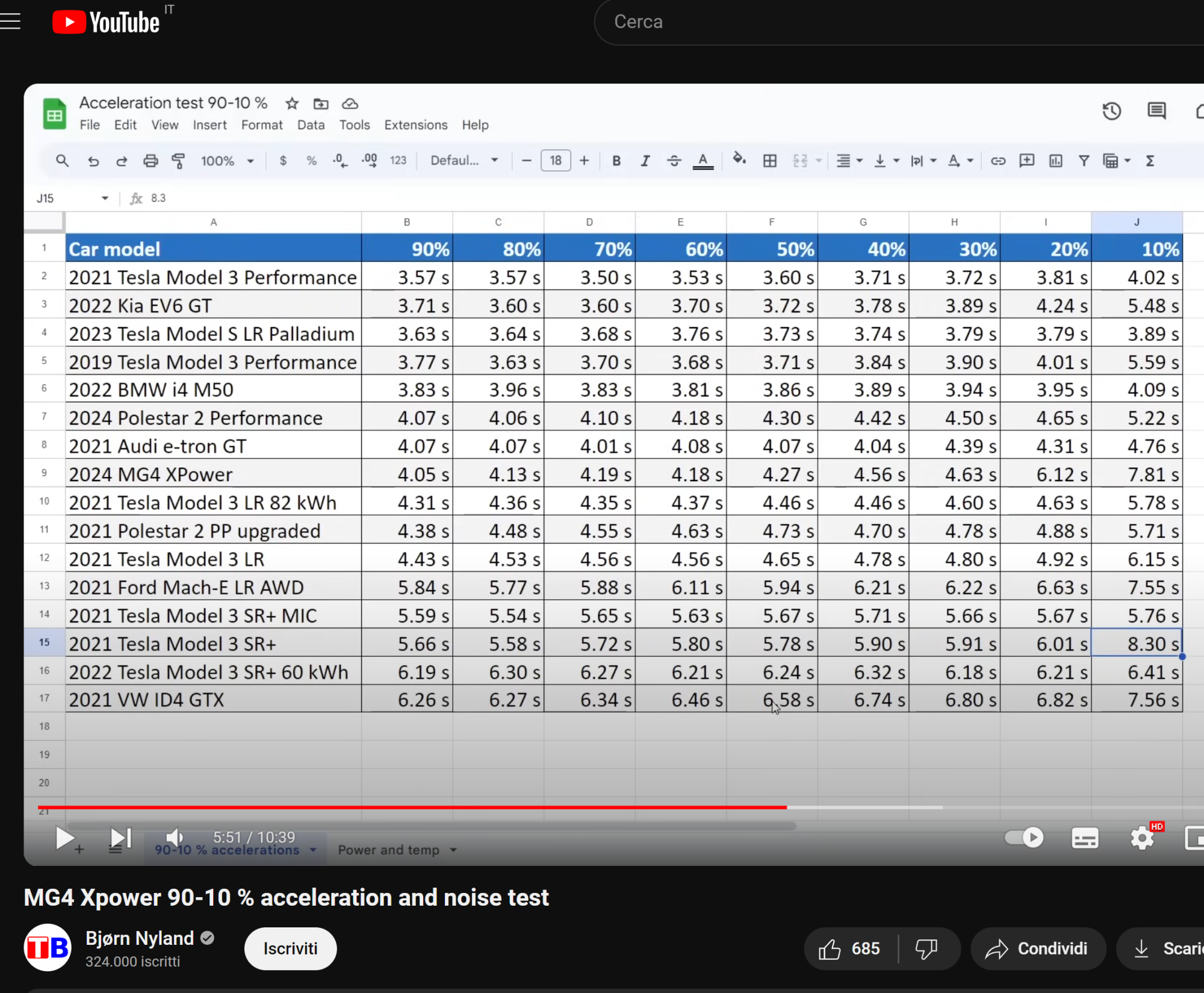Image resolution: width=1204 pixels, height=993 pixels.
Task: Open the Help menu in Sheets
Action: point(475,125)
